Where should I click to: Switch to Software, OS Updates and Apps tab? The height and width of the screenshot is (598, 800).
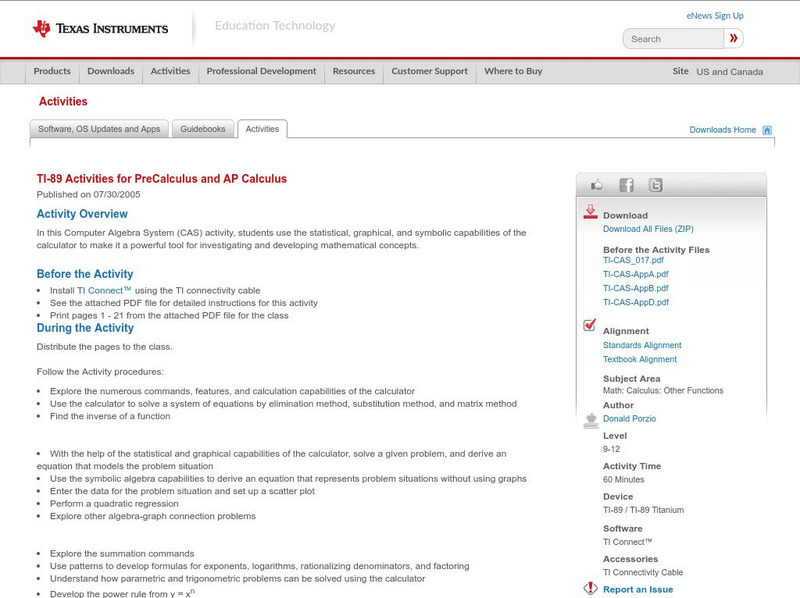(x=99, y=129)
